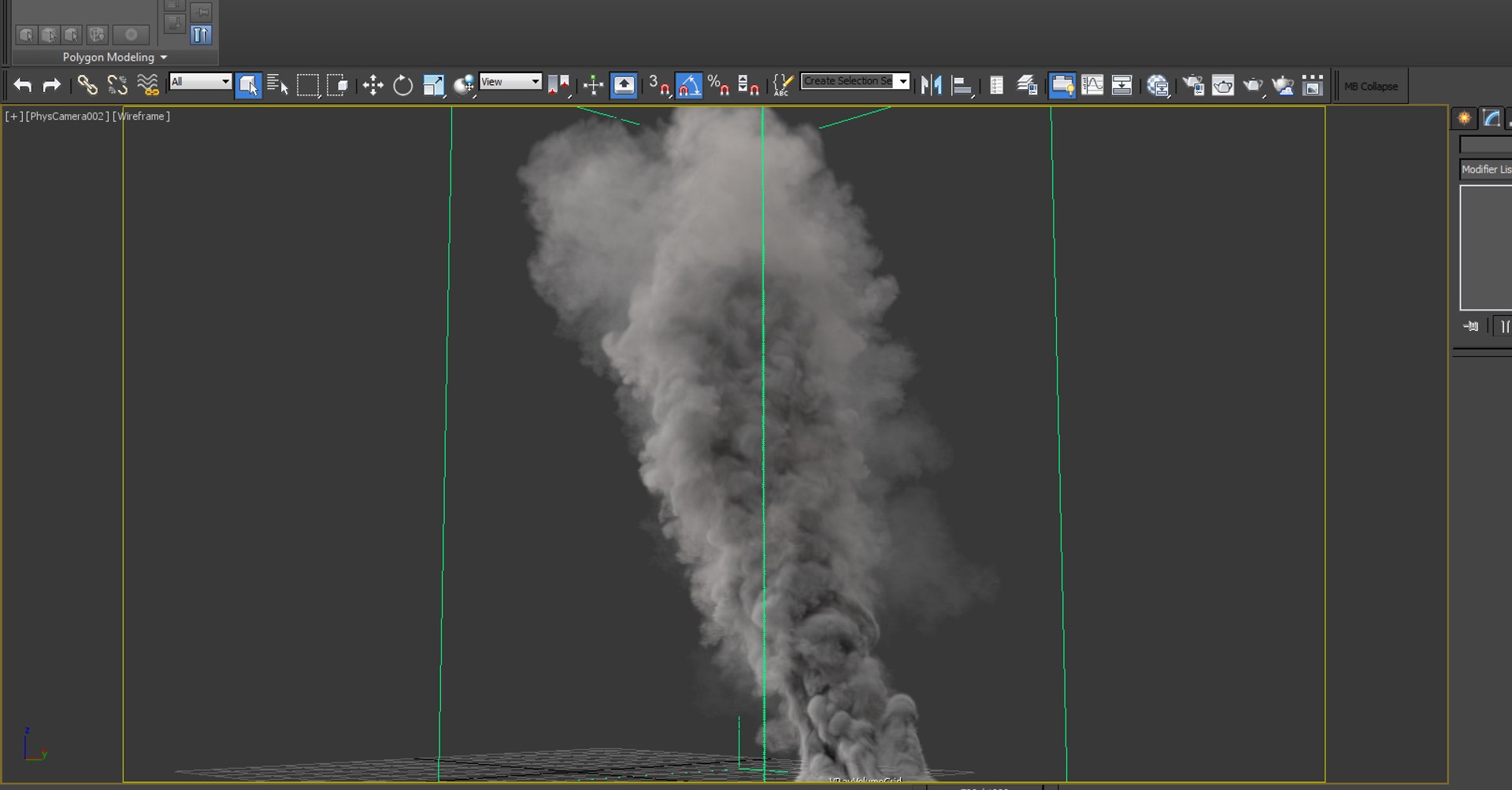Expand the Polygon Modeling panel
Image resolution: width=1512 pixels, height=790 pixels.
click(115, 57)
